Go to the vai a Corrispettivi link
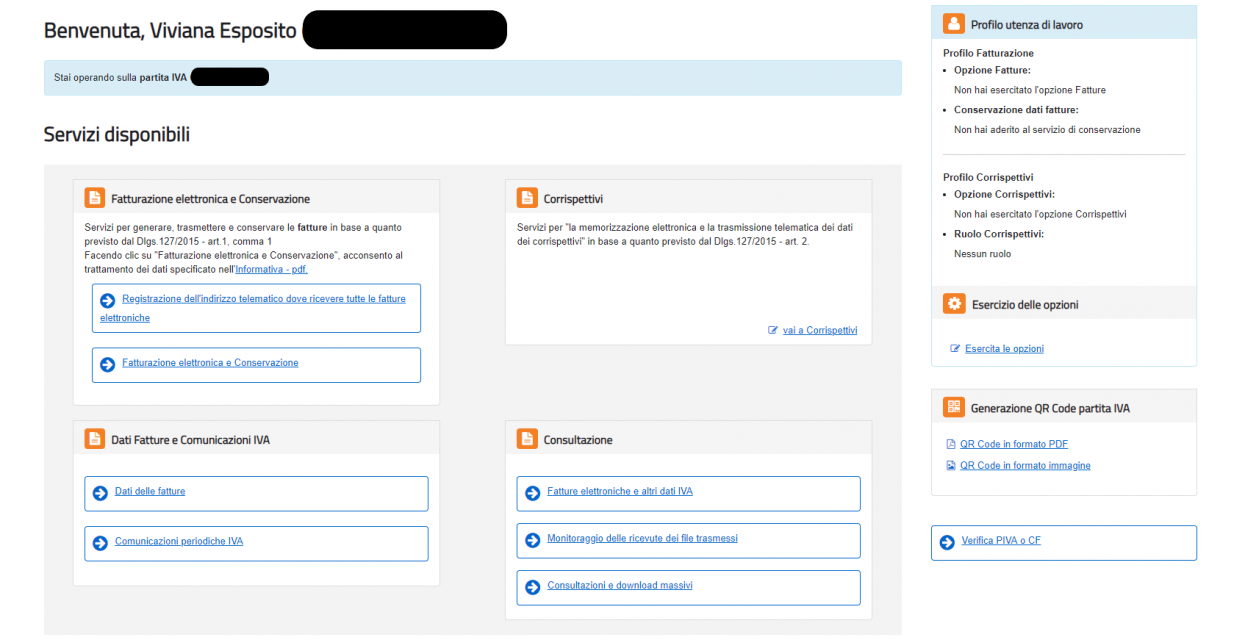The height and width of the screenshot is (640, 1245). tap(820, 330)
